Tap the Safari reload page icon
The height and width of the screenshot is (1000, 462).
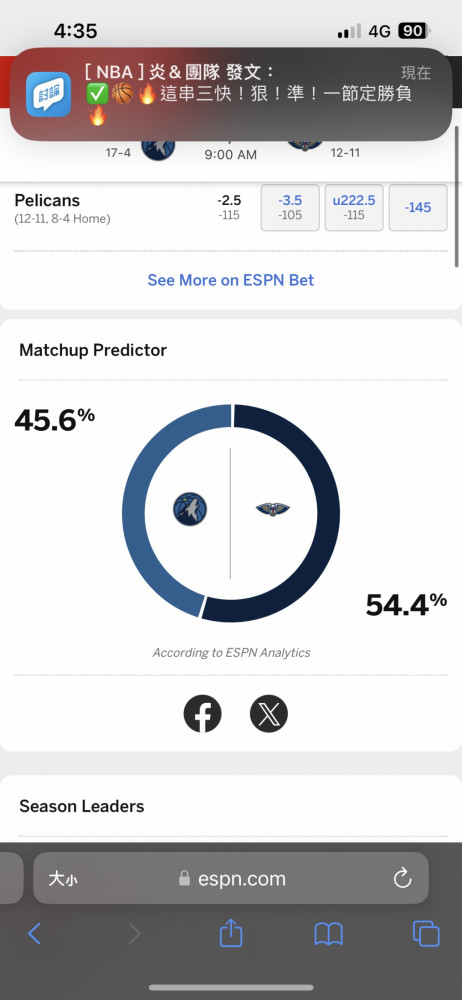tap(403, 878)
